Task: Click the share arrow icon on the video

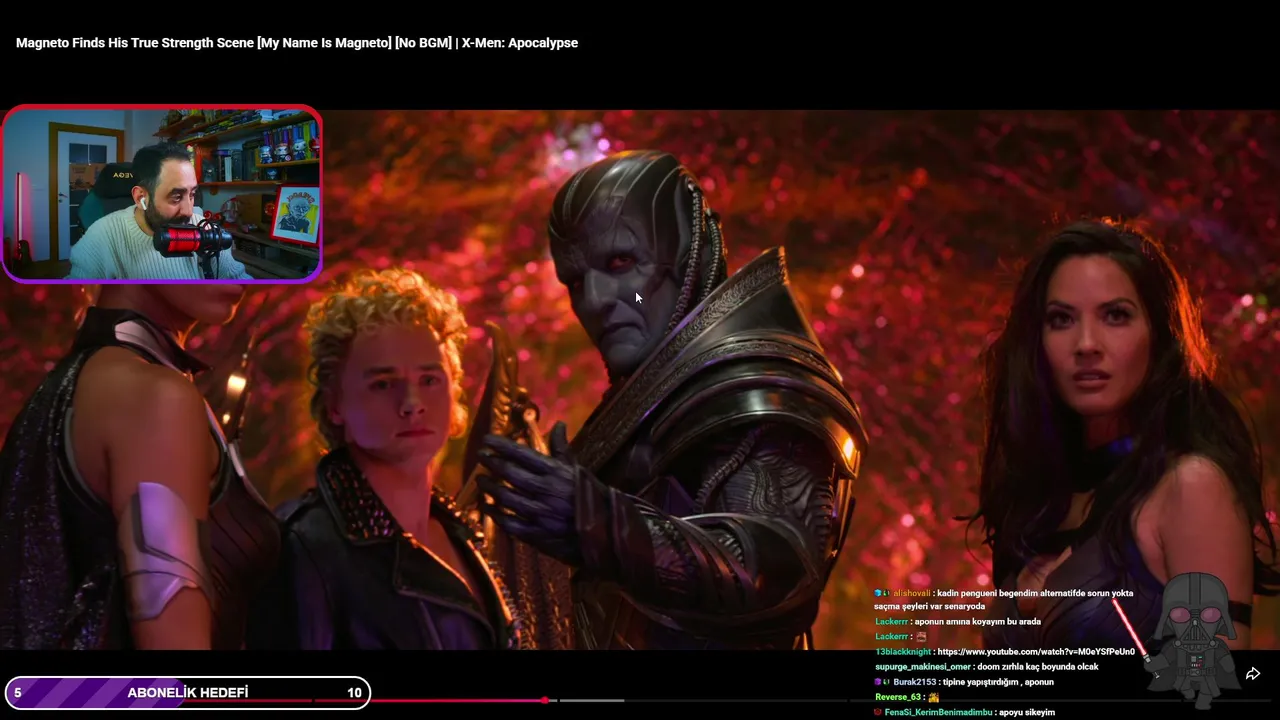Action: 1252,674
